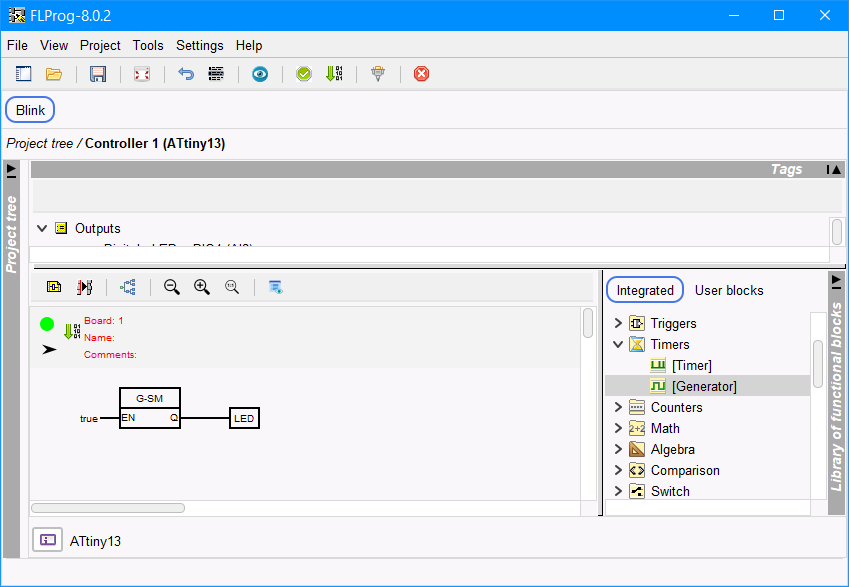Collapse the Timers library category
The image size is (849, 587).
pos(618,344)
